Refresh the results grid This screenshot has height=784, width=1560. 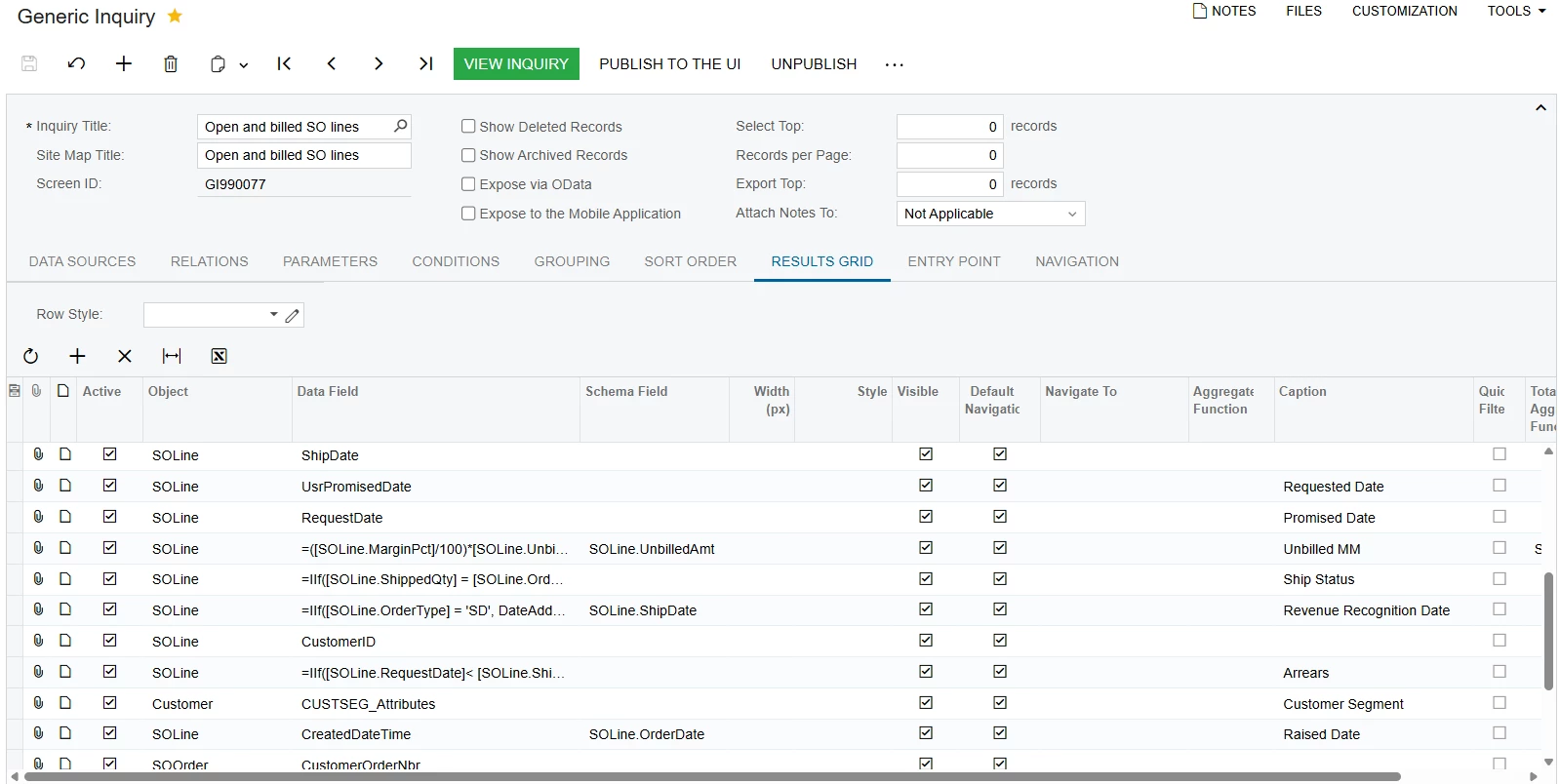(31, 356)
